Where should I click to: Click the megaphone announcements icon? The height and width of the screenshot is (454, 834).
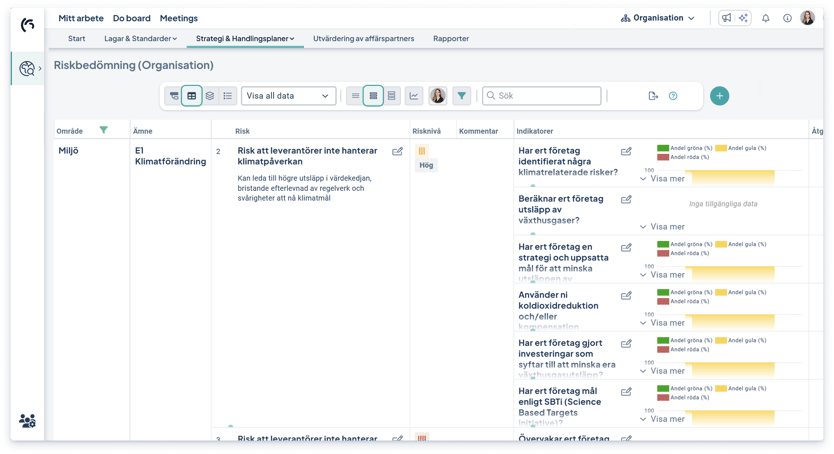point(727,18)
